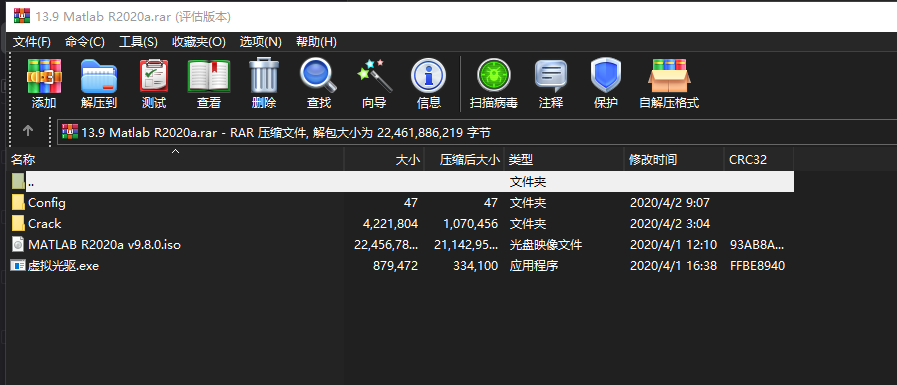
Task: Click the Comment (注释) toolbar icon
Action: (551, 76)
